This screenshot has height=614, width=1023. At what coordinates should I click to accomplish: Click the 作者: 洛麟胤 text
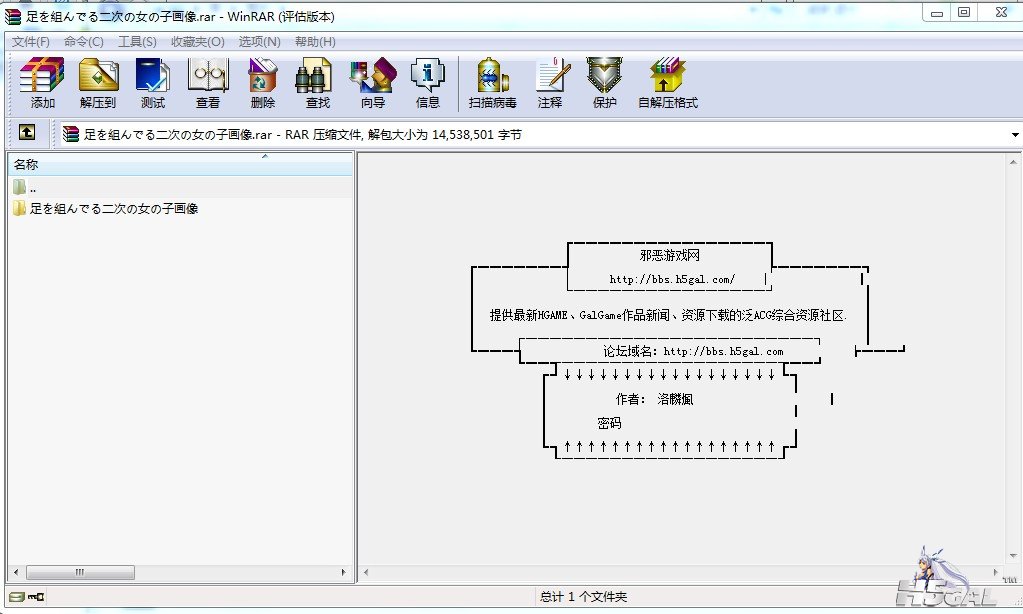[654, 399]
